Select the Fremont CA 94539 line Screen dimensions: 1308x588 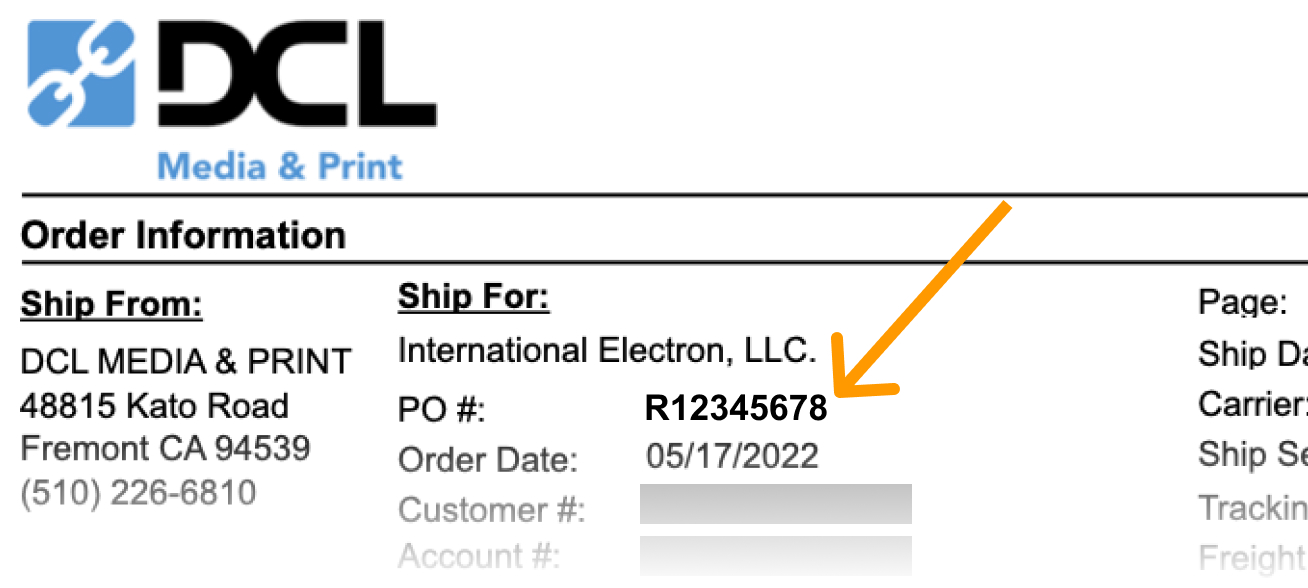[165, 448]
